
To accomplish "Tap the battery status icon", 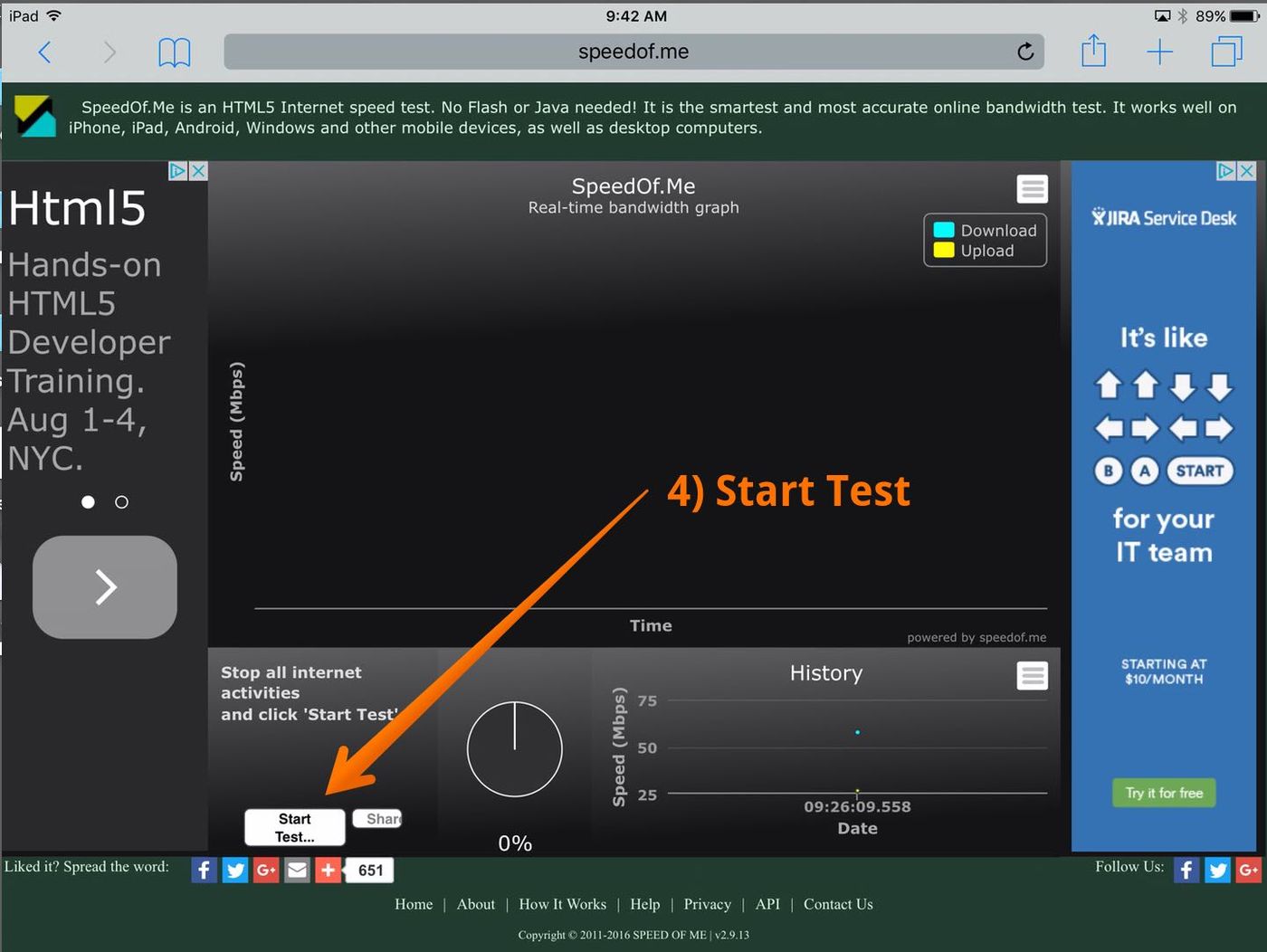I will click(x=1244, y=16).
